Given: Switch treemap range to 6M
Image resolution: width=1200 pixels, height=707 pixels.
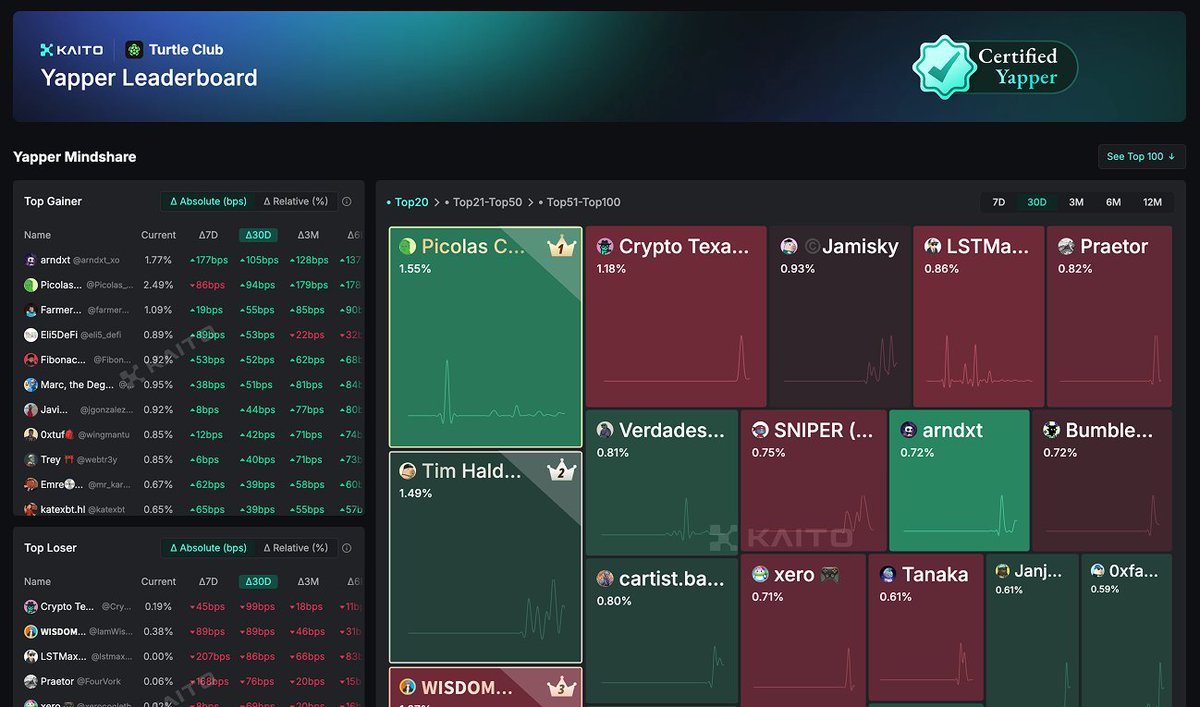Looking at the screenshot, I should tap(1113, 202).
